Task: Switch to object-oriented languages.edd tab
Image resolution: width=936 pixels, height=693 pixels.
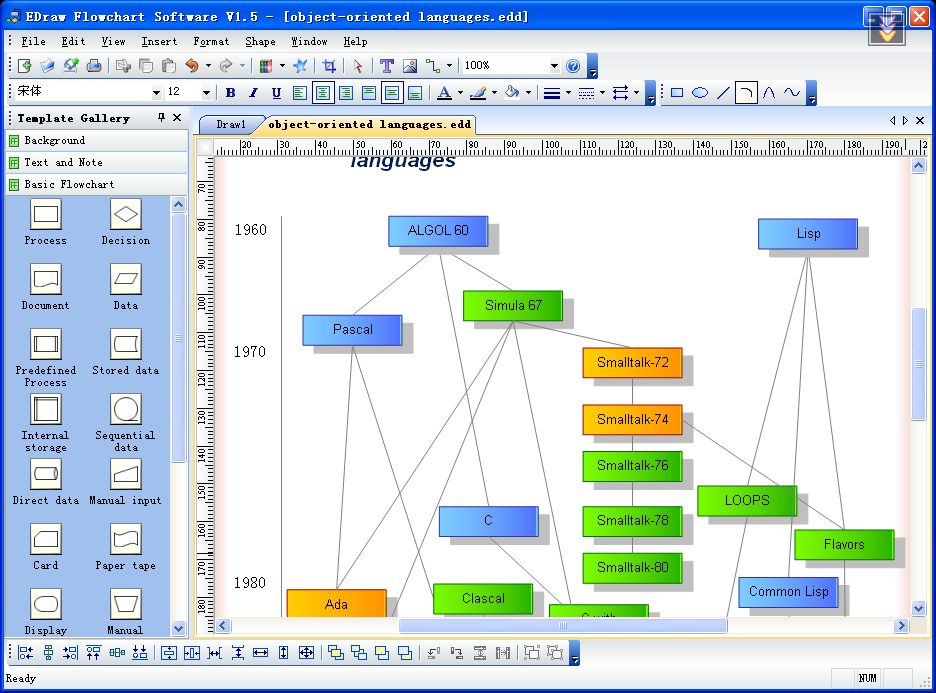Action: click(370, 124)
